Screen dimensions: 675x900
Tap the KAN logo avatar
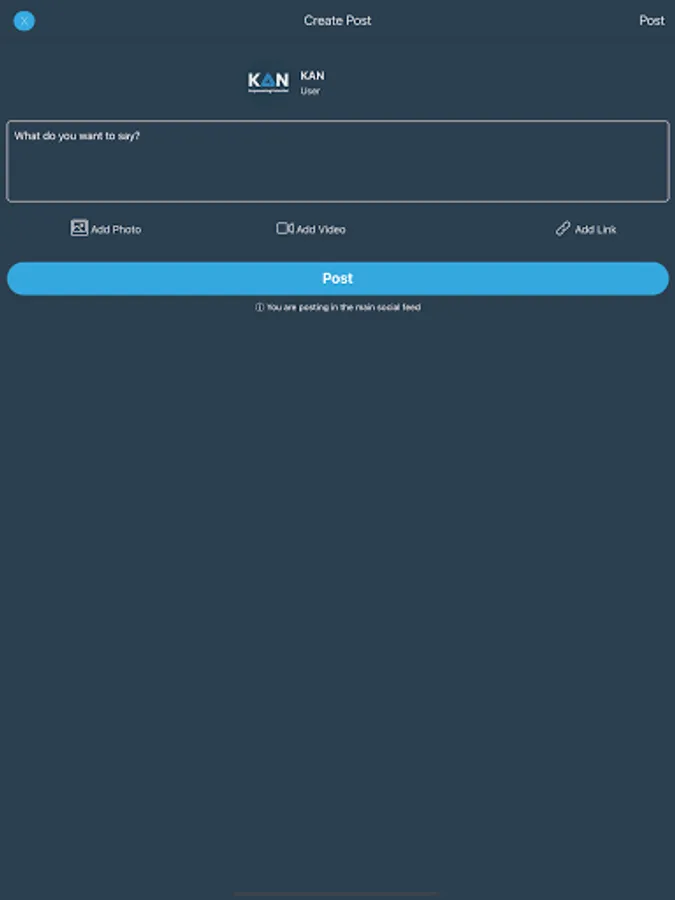pos(268,82)
